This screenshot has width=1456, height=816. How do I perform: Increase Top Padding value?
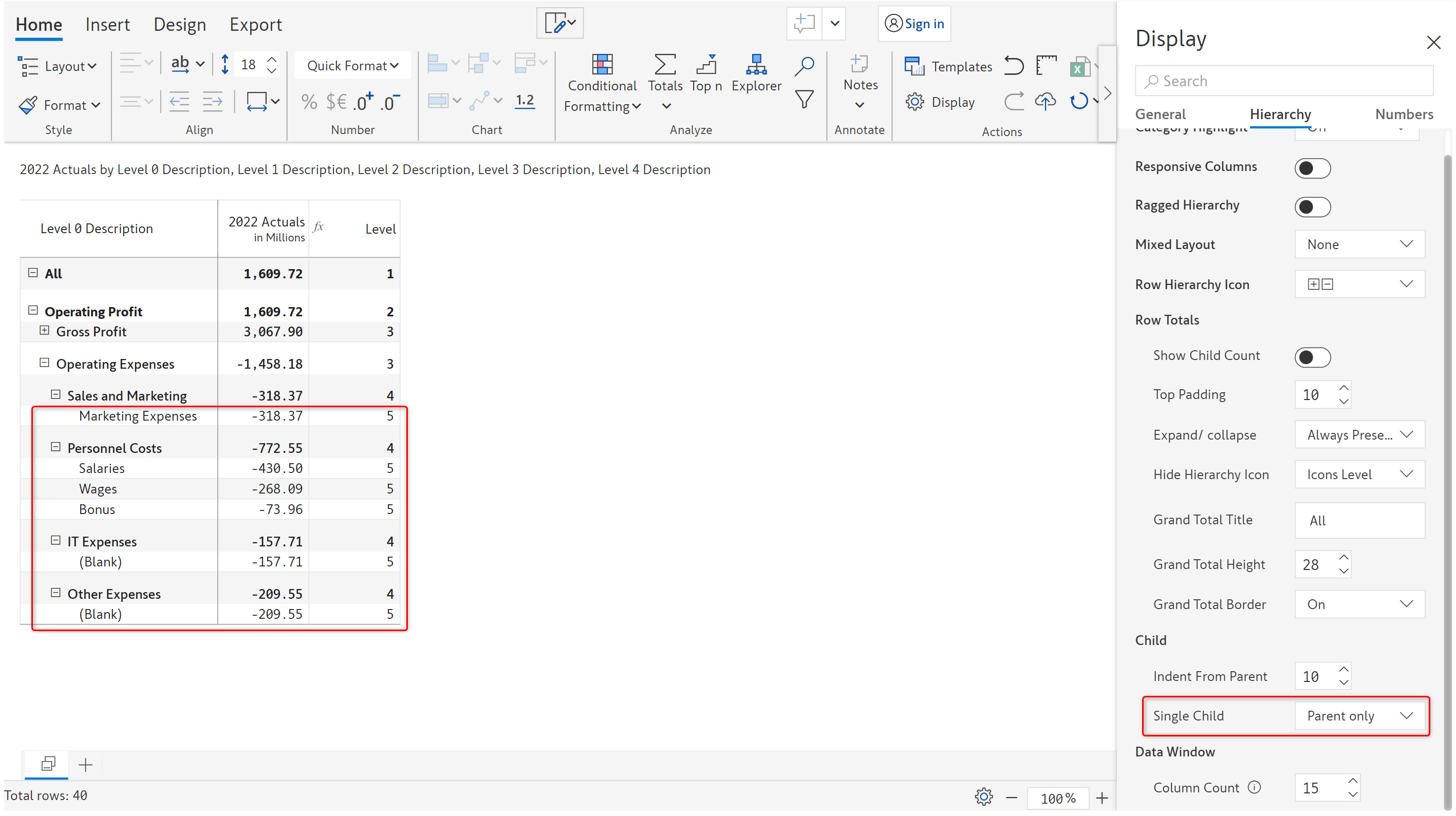pyautogui.click(x=1343, y=388)
